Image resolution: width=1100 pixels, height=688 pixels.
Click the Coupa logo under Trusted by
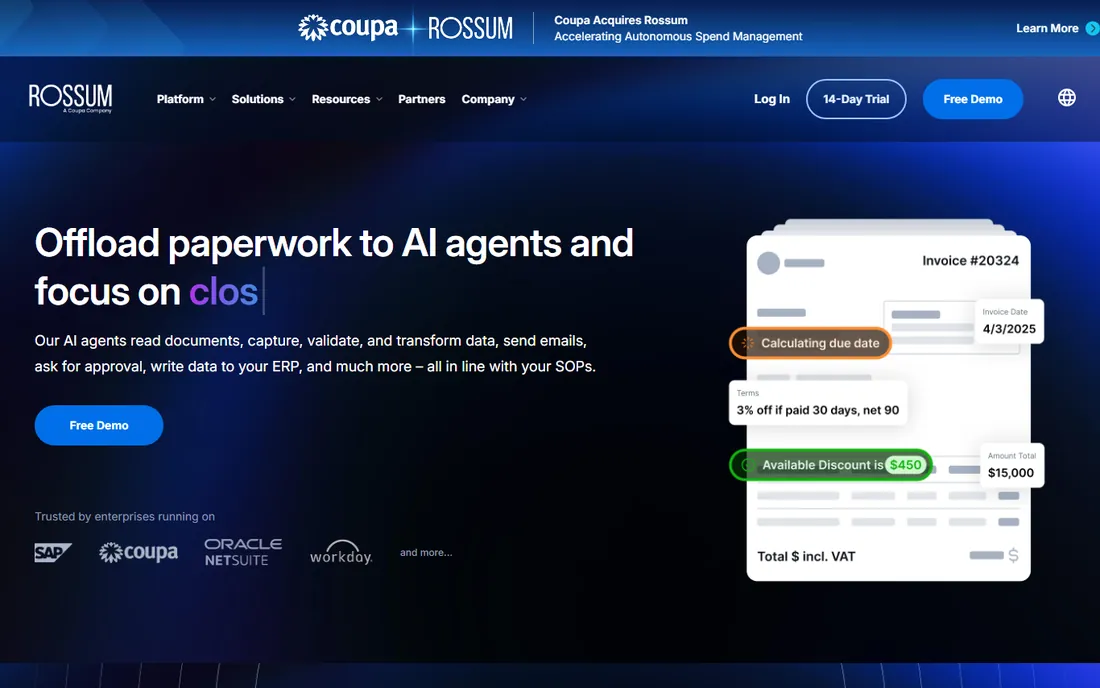coord(138,553)
